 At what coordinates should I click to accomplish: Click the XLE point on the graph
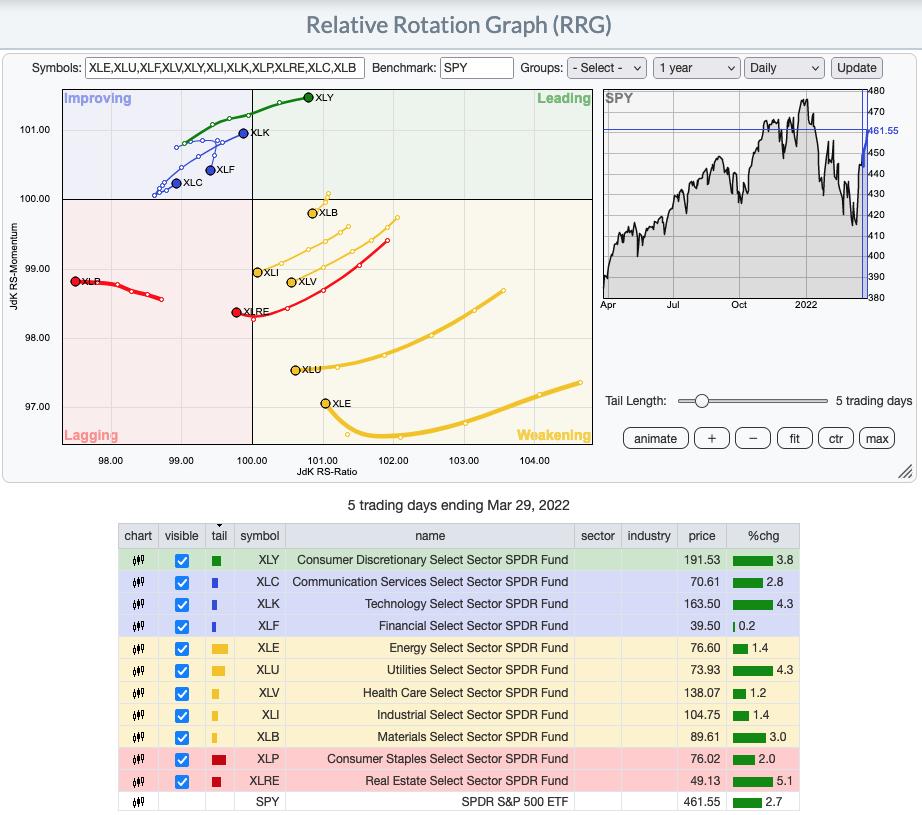(325, 403)
